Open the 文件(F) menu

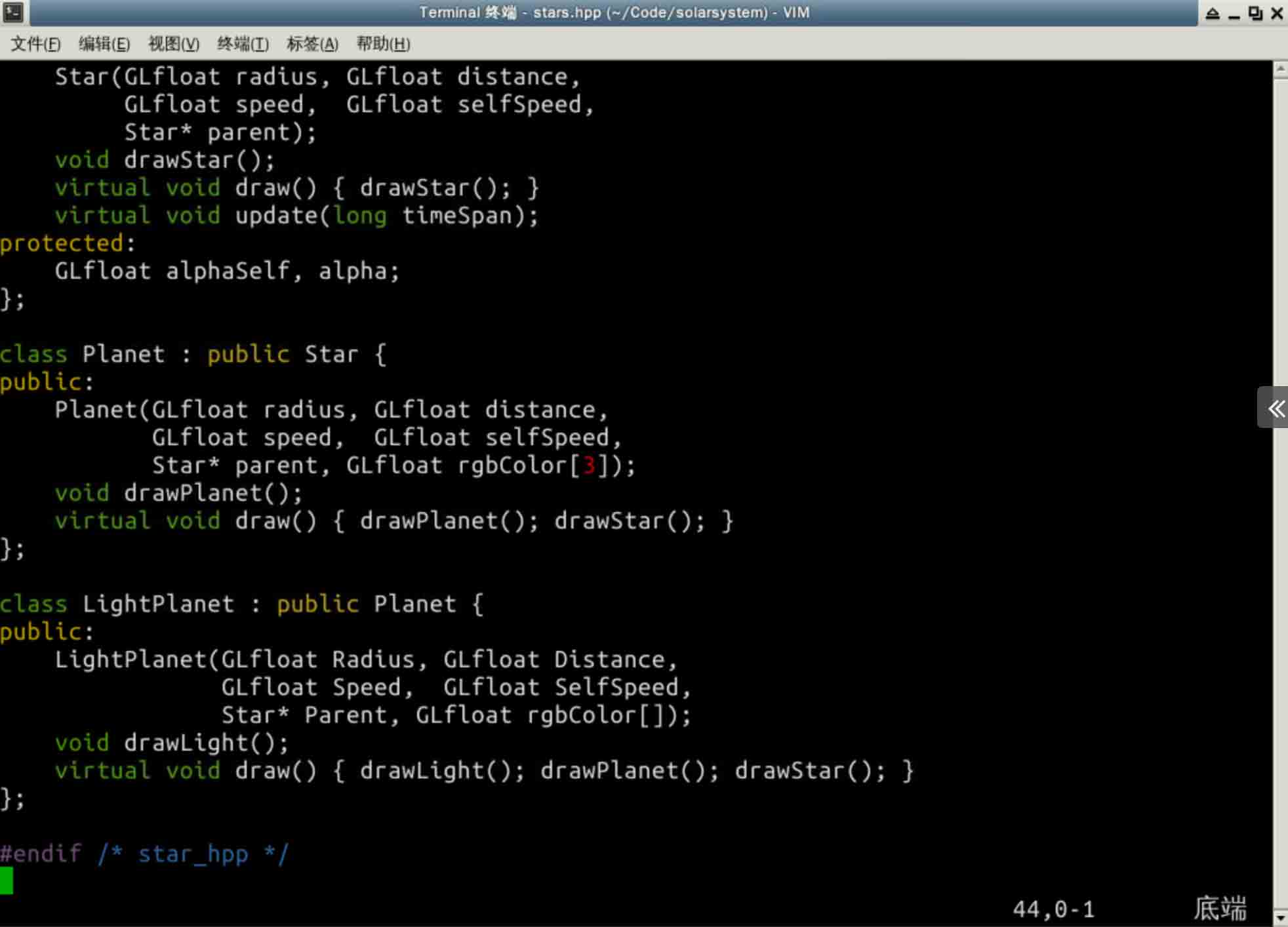coord(35,44)
